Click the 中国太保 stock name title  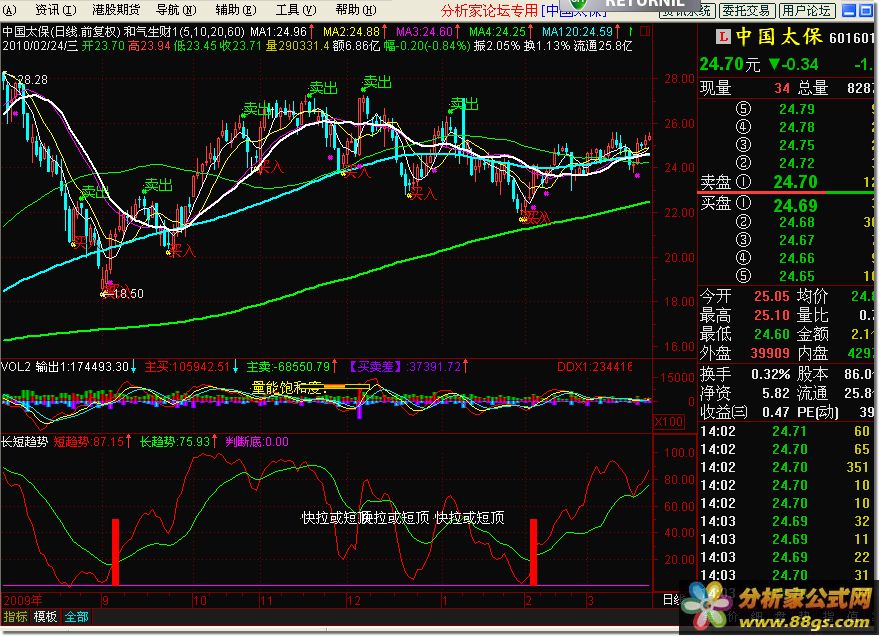[779, 37]
